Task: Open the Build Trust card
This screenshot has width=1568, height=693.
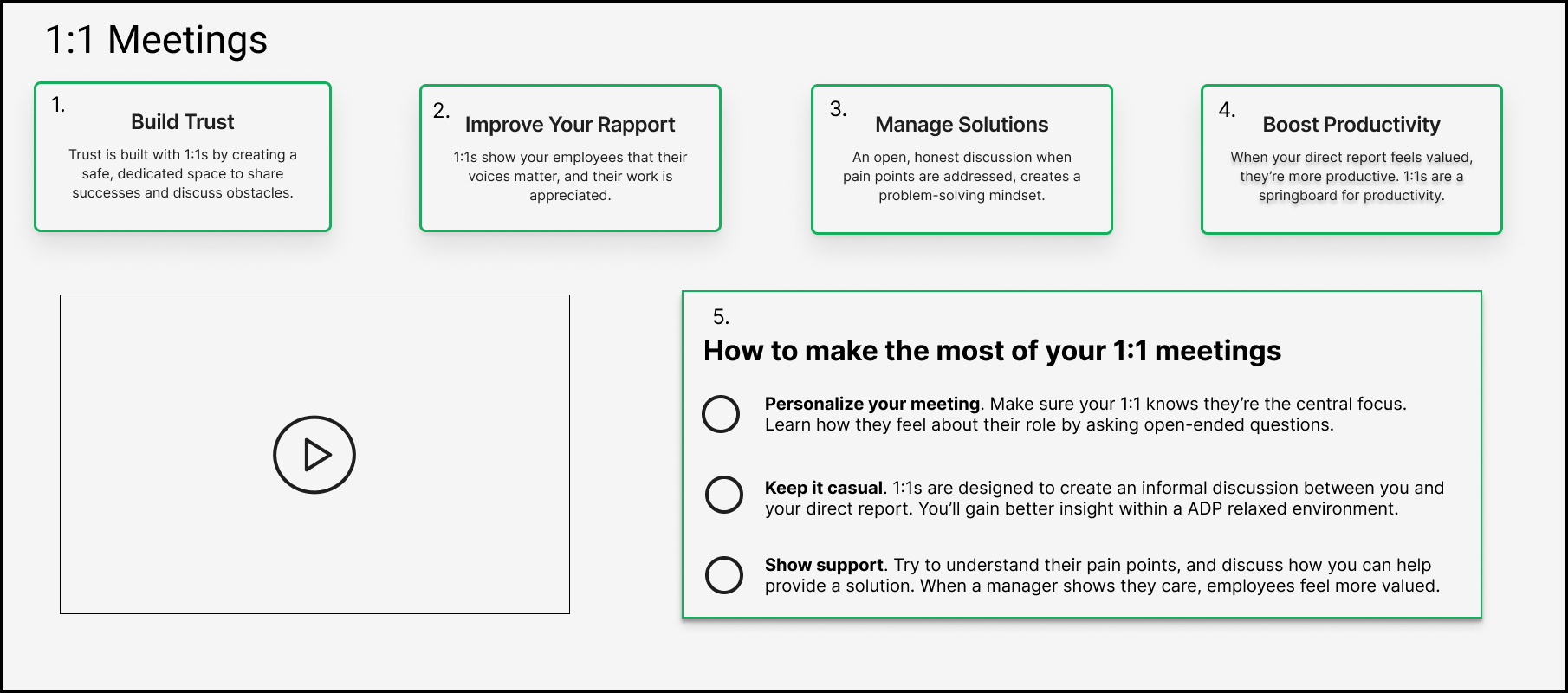Action: pos(183,122)
